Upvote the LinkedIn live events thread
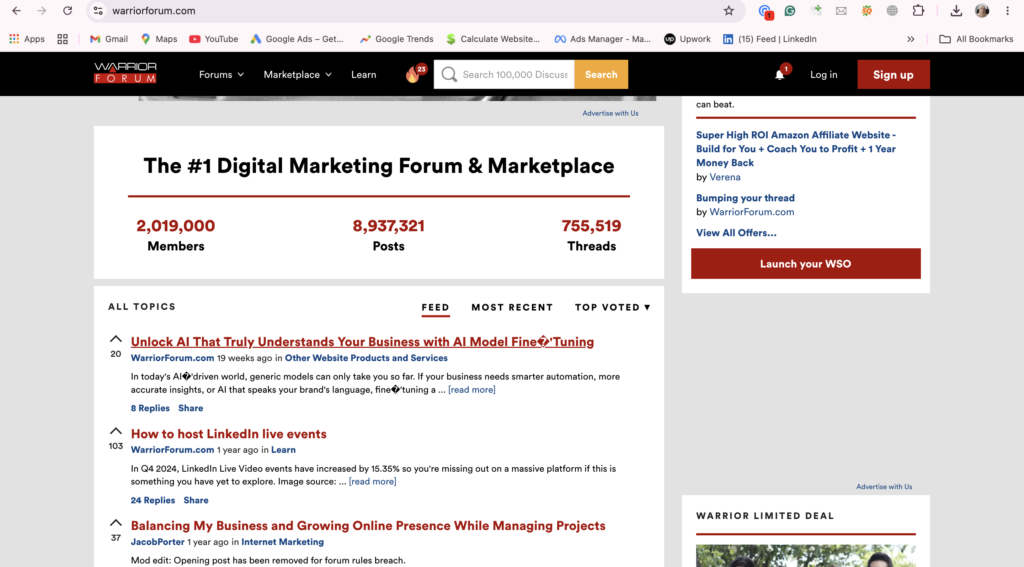 (x=116, y=431)
